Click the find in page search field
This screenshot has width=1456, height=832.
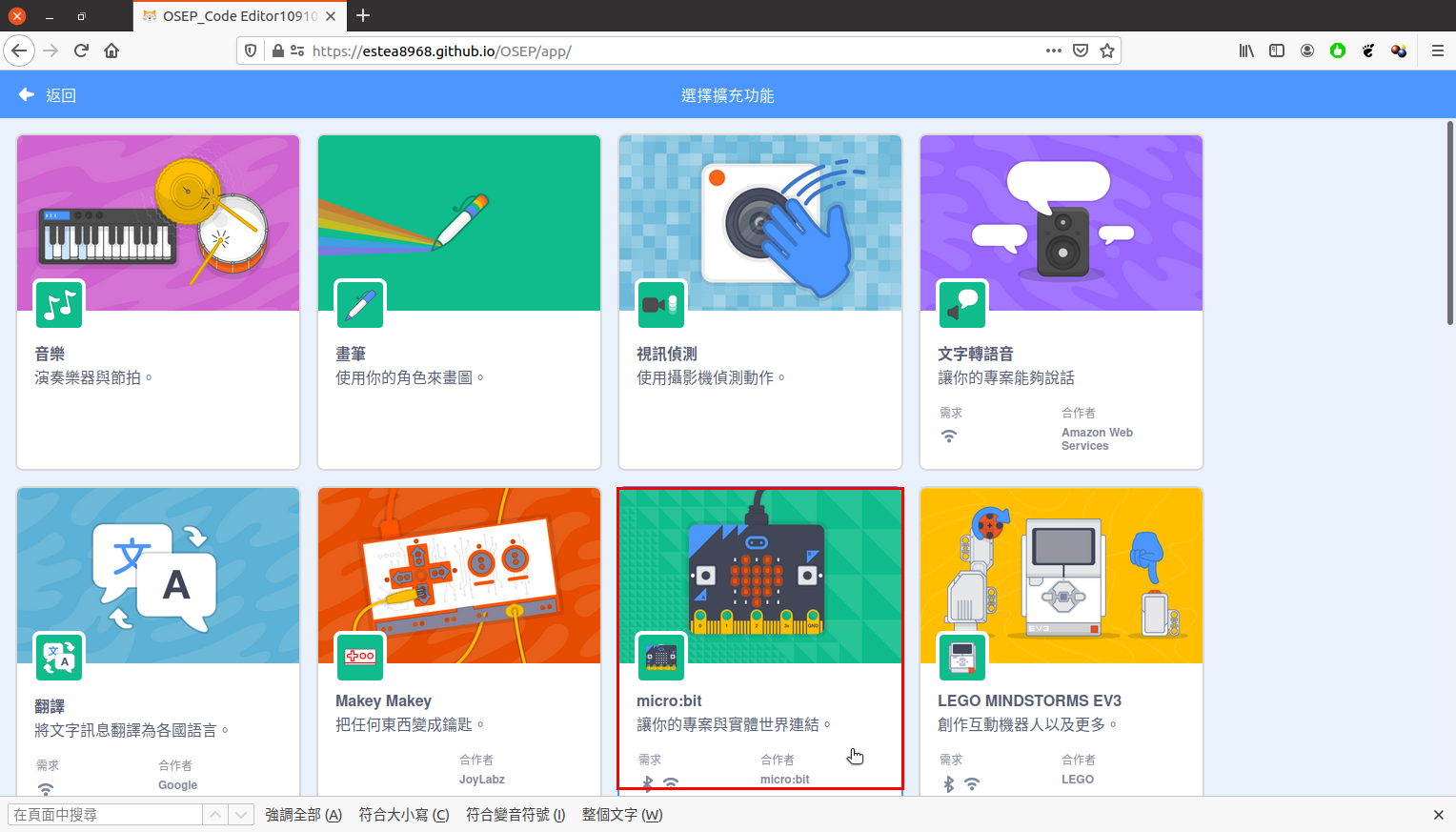click(x=105, y=815)
